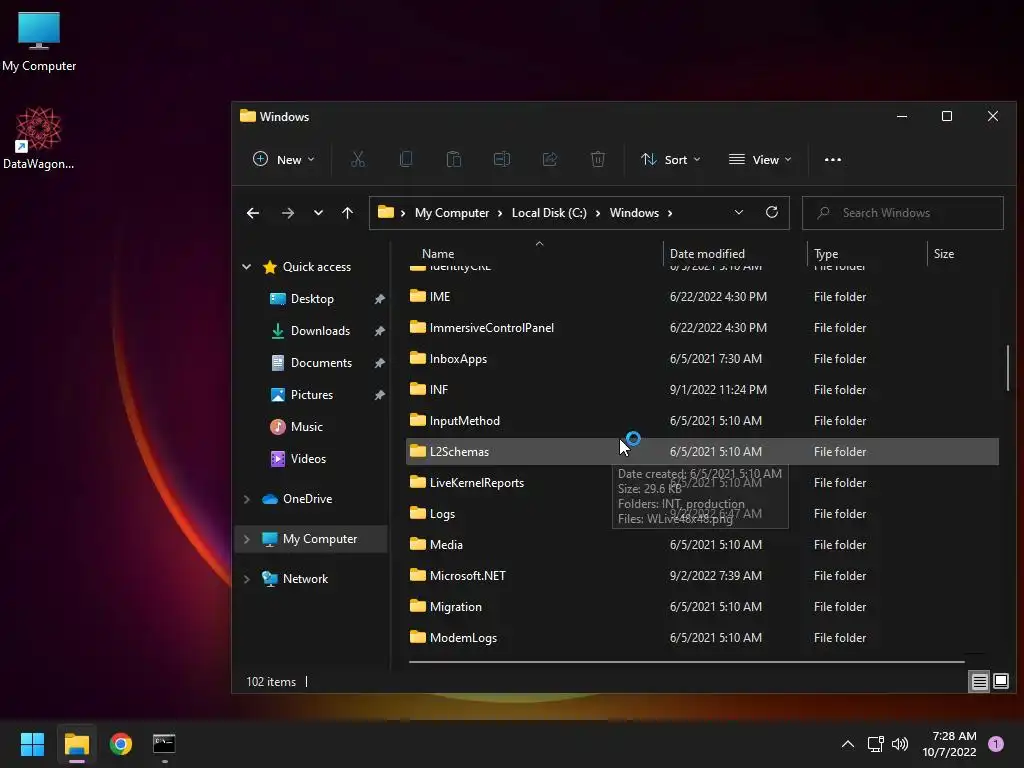Click the vertical scrollbar thumb
Viewport: 1024px width, 768px height.
point(1007,369)
